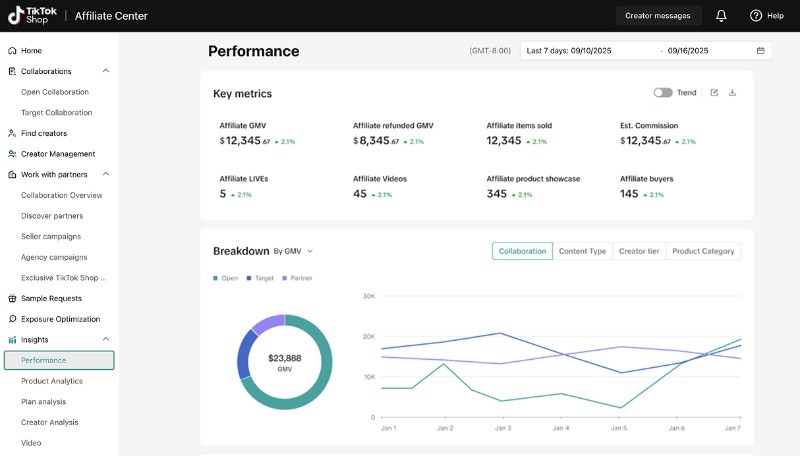Click the Creator messages button

click(658, 16)
